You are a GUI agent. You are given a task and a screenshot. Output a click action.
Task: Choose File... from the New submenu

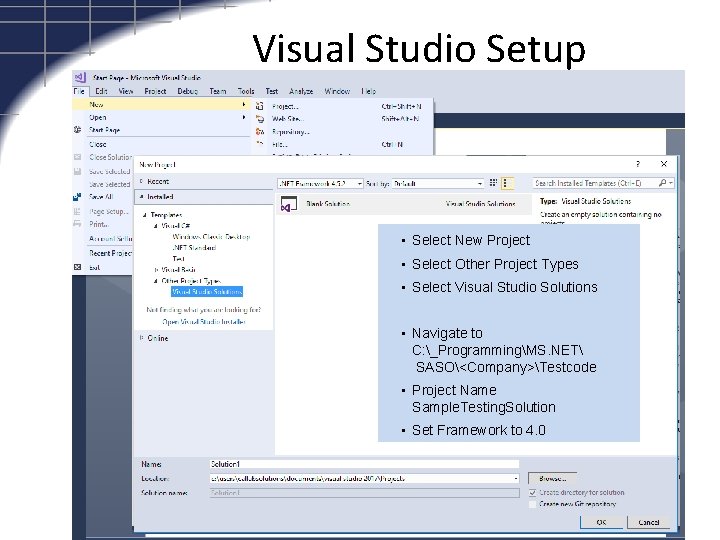coord(341,144)
